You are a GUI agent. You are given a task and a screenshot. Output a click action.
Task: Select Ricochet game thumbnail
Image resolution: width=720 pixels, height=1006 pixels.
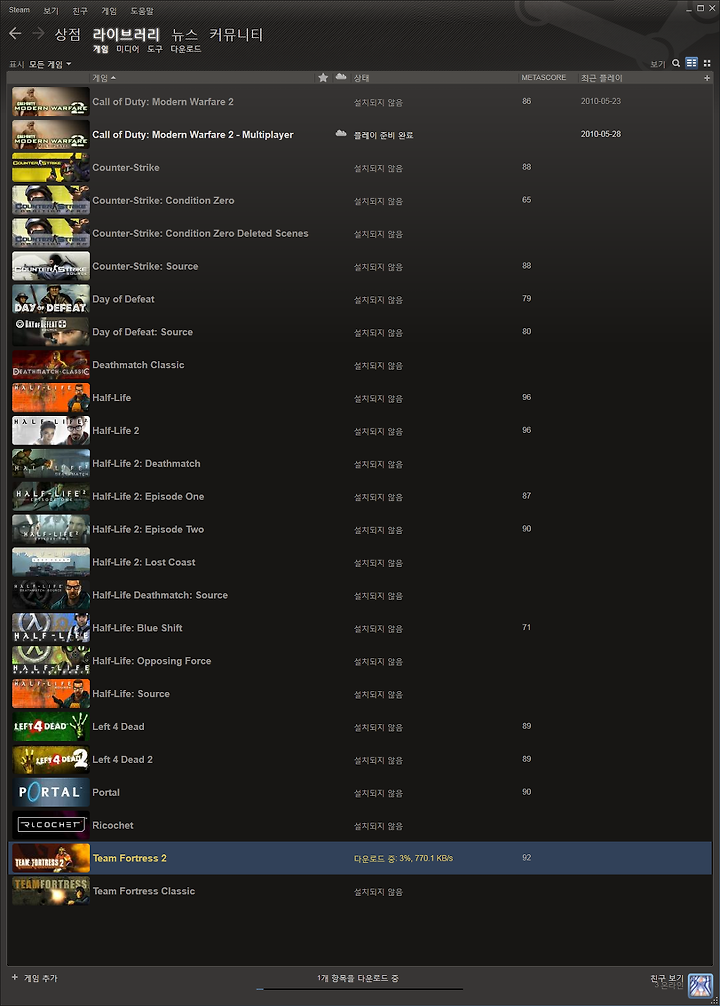[51, 825]
